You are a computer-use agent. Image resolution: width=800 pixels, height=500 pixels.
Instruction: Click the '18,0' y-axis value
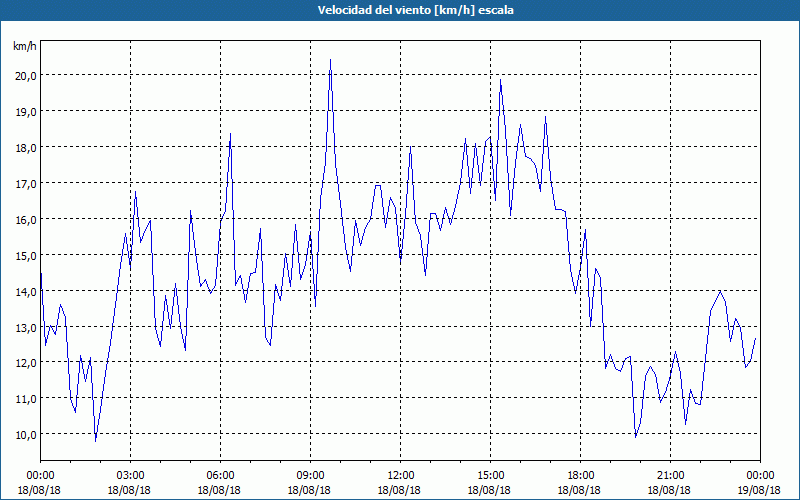tap(25, 147)
